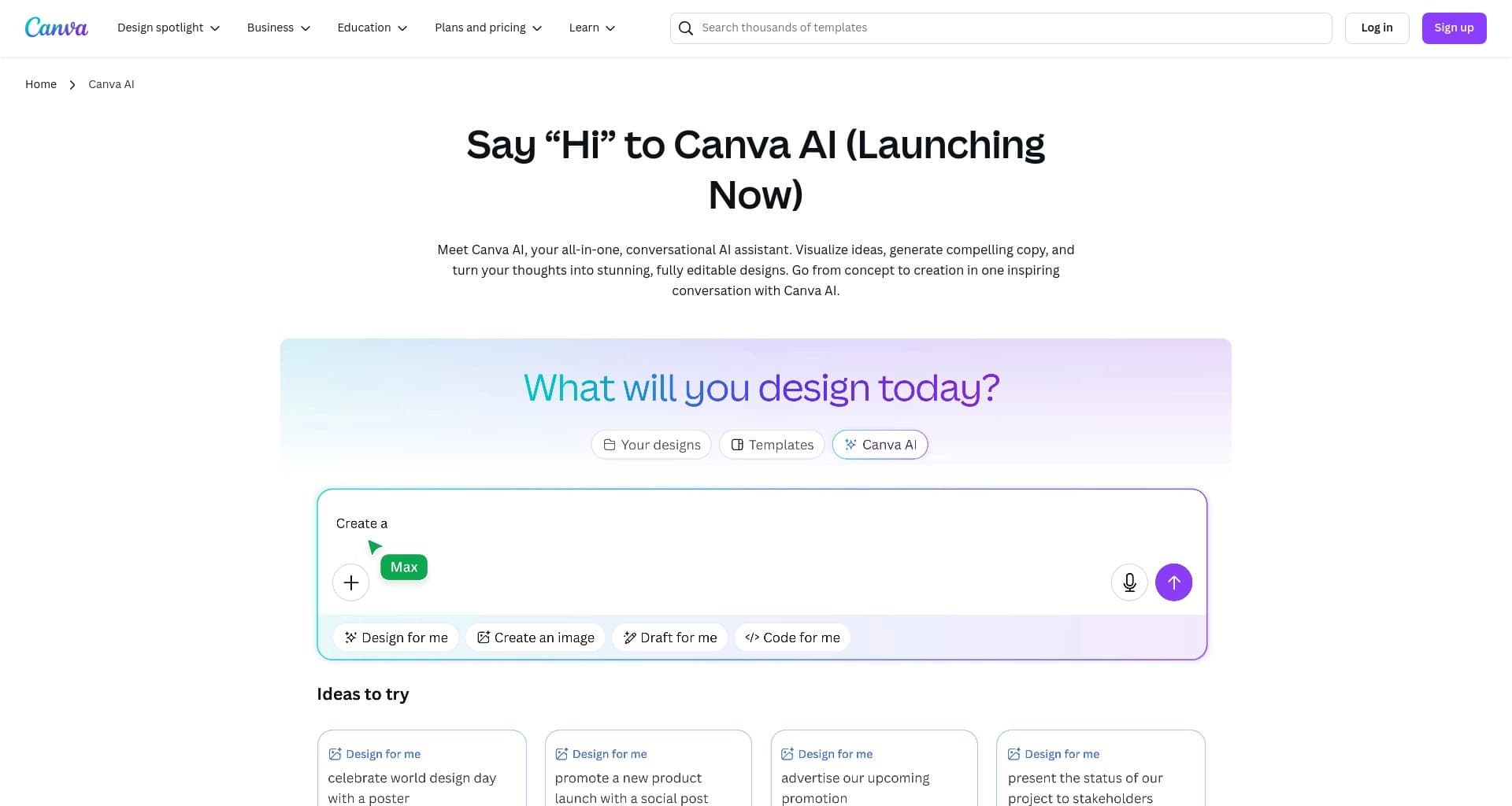1512x806 pixels.
Task: Choose Design for me chip
Action: 396,638
